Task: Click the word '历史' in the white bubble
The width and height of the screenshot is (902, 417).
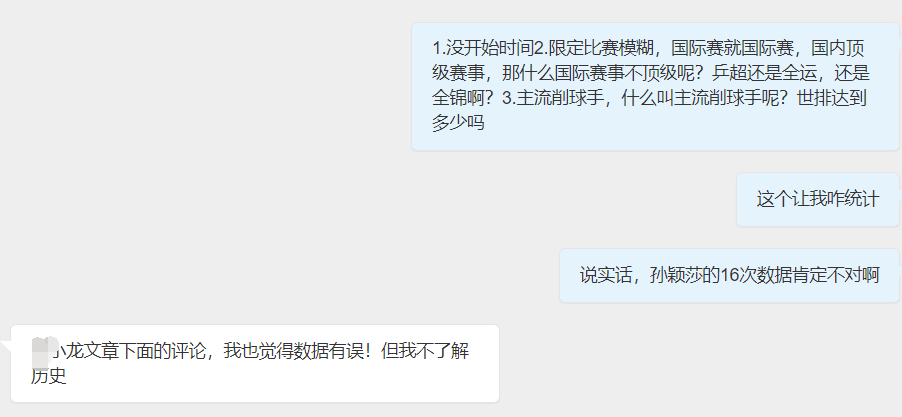Action: (49, 376)
